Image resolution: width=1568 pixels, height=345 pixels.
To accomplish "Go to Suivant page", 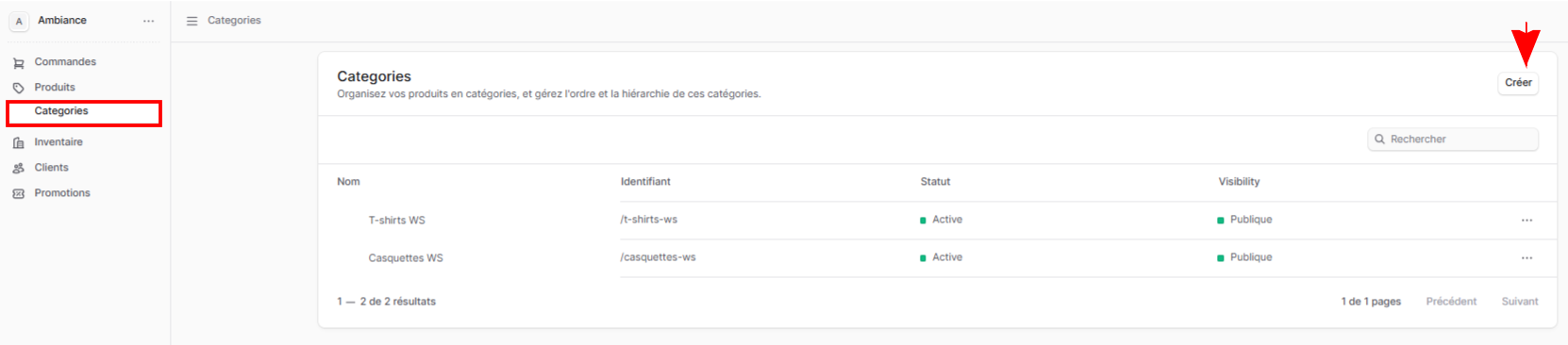I will pyautogui.click(x=1519, y=302).
